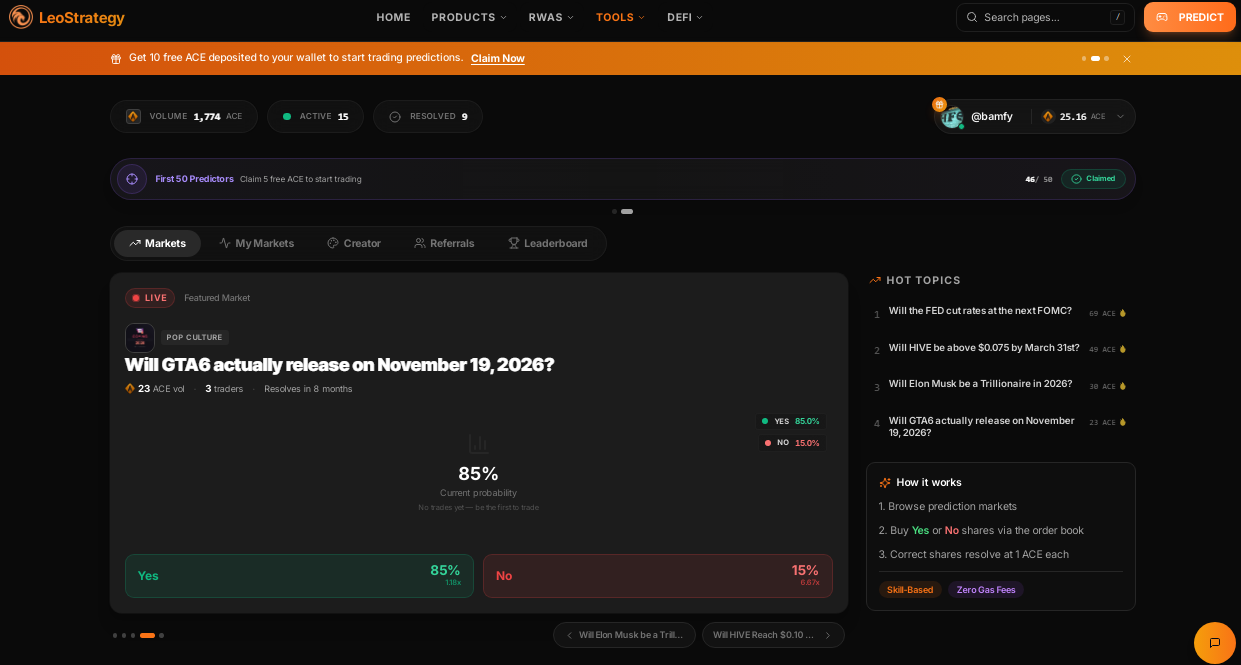1241x665 pixels.
Task: Go to the HOME menu item
Action: pos(393,17)
